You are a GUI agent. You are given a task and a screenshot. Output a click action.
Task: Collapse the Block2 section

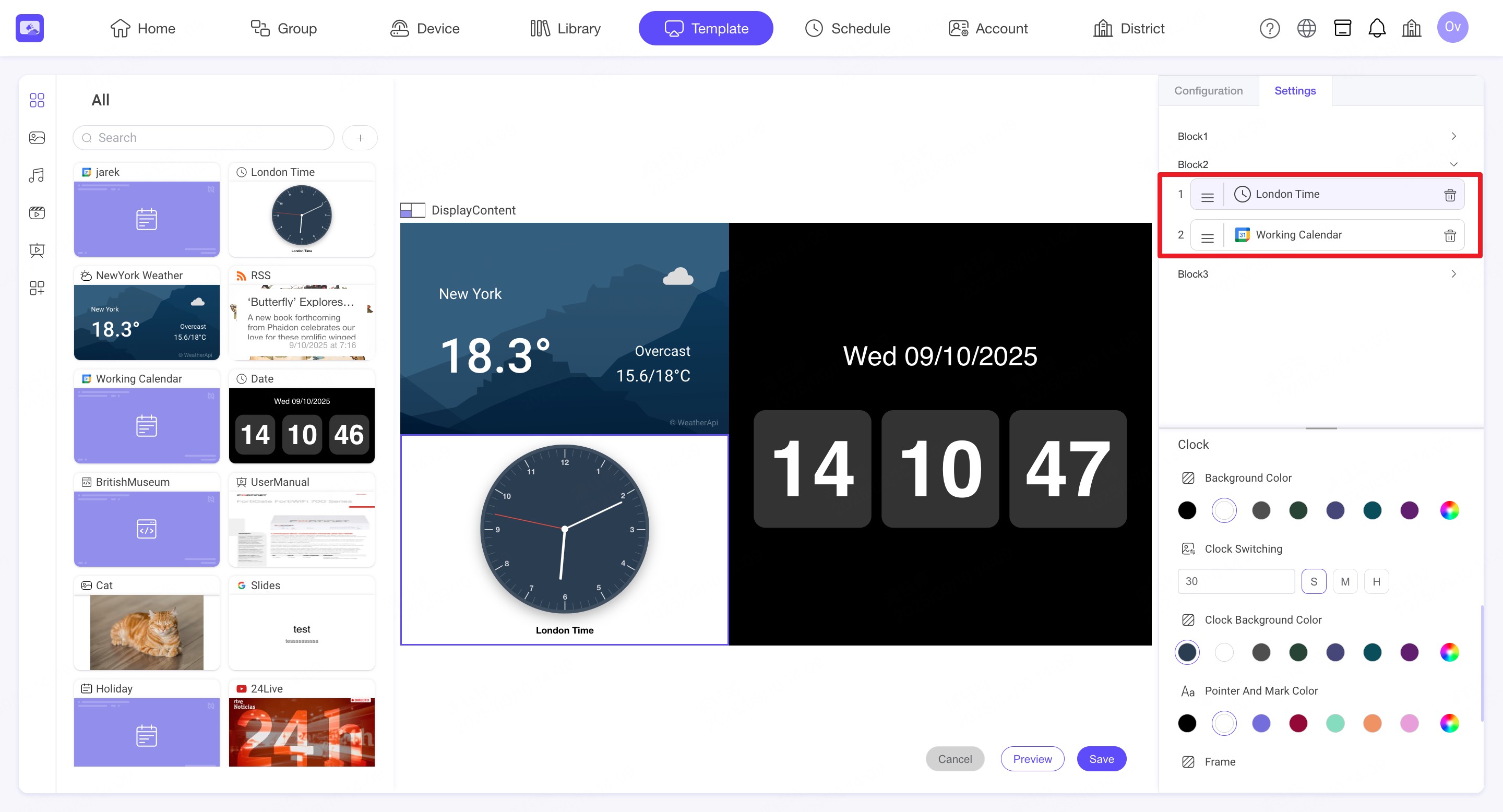[1453, 164]
